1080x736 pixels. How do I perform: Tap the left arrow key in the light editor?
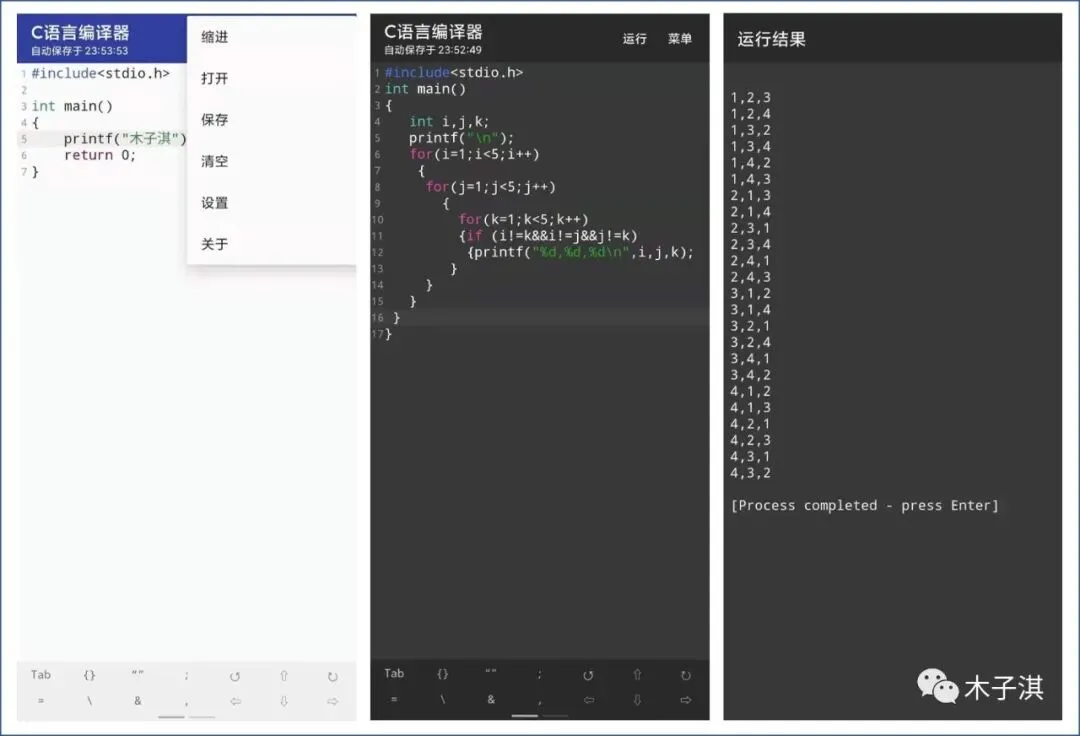coord(236,701)
